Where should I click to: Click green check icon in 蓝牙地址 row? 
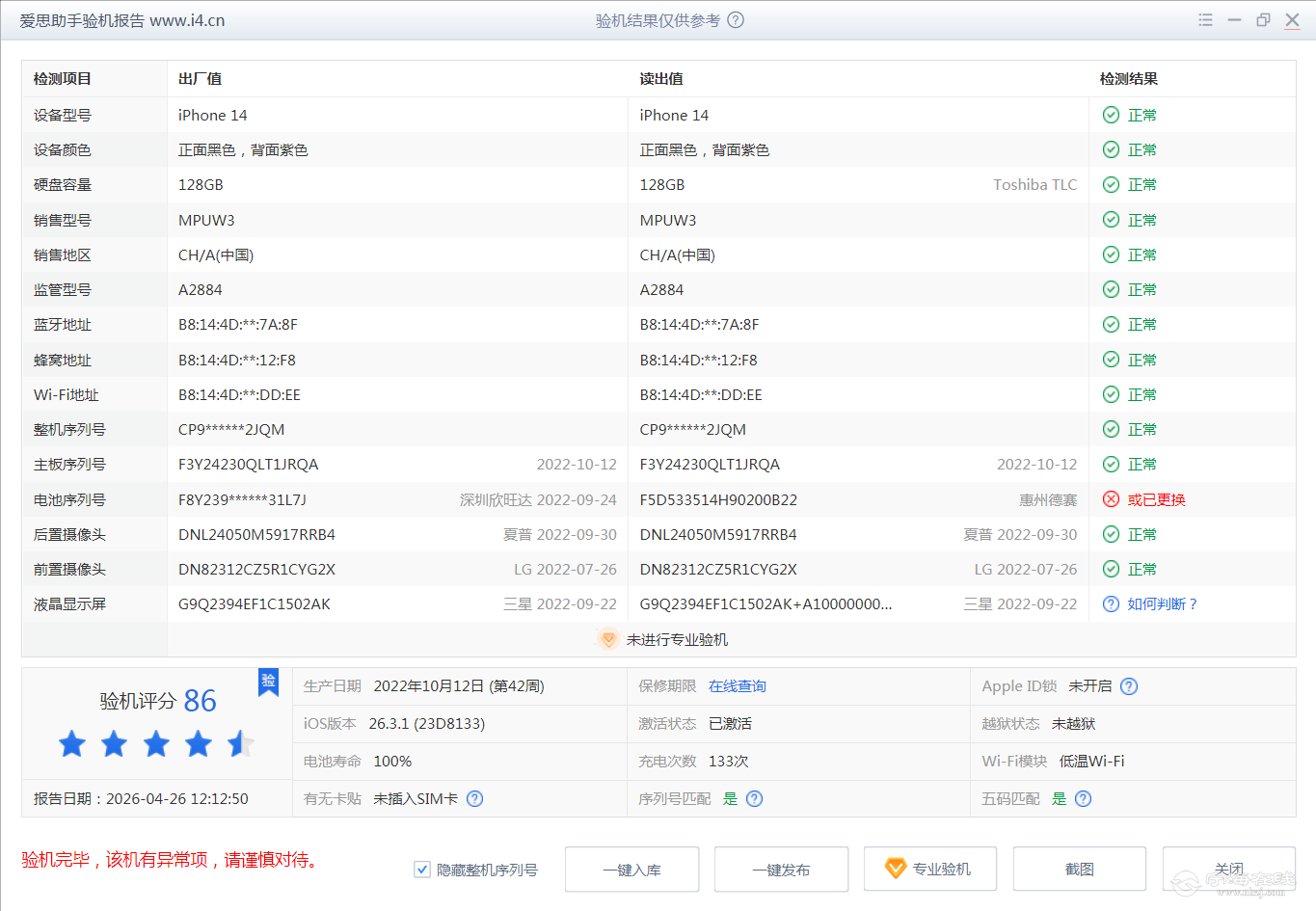coord(1111,325)
